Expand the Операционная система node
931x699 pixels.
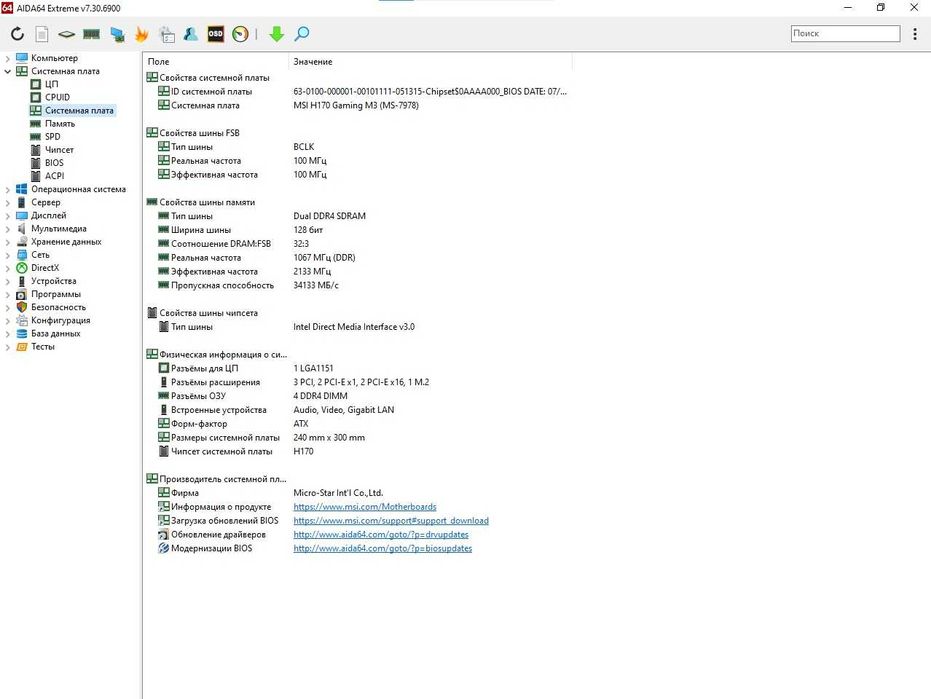coord(7,189)
